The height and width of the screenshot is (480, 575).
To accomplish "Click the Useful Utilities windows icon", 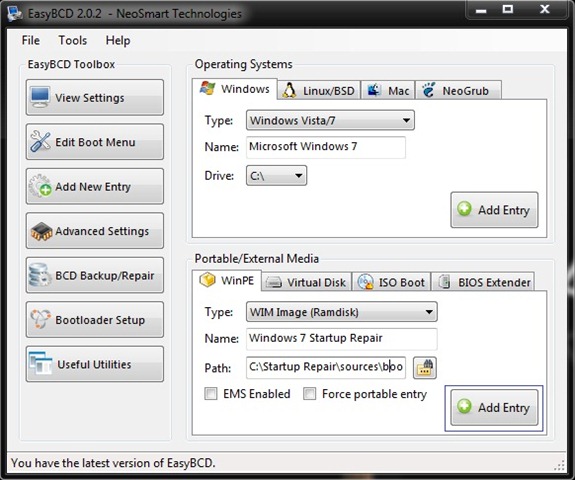I will tap(40, 363).
